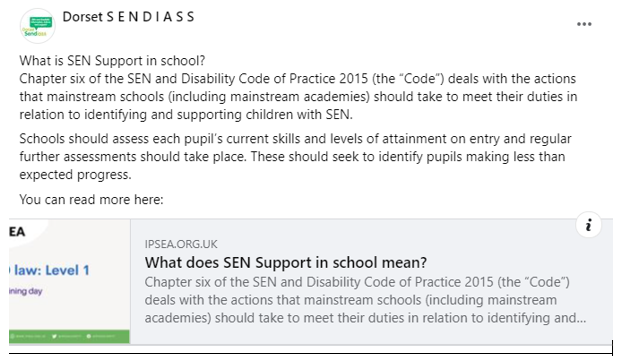Click 'Sendiass' wordmark inside the avatar
Screen dimensions: 632x363
(35, 33)
